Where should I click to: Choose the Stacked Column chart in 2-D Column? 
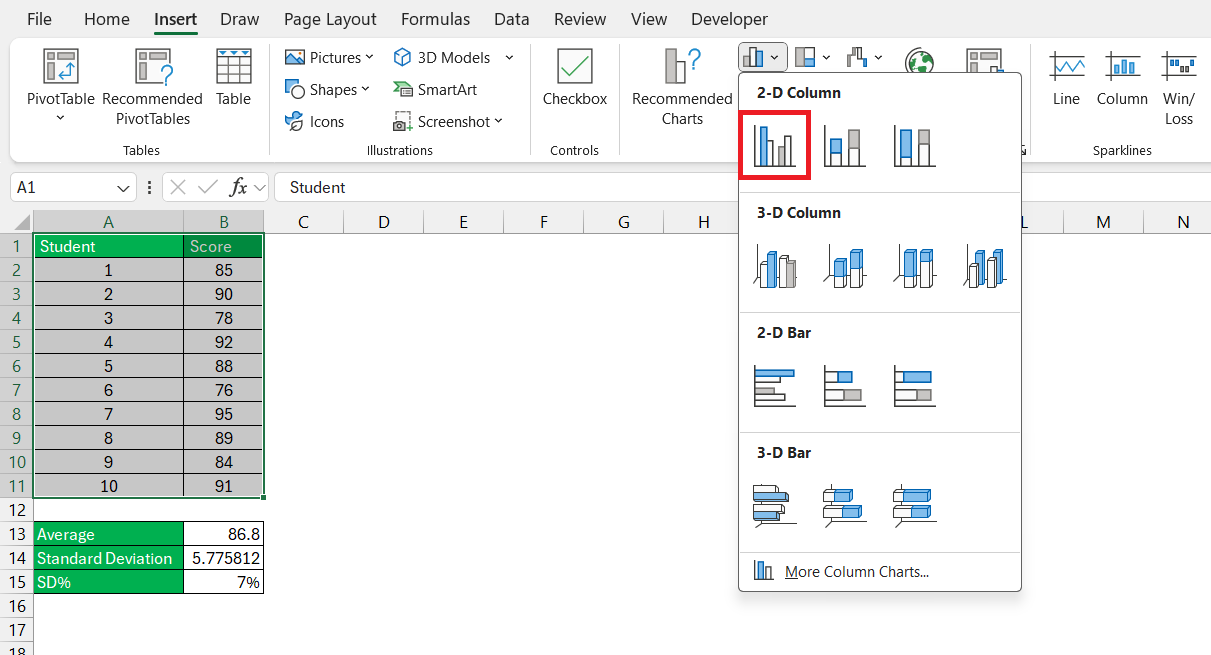pos(845,146)
